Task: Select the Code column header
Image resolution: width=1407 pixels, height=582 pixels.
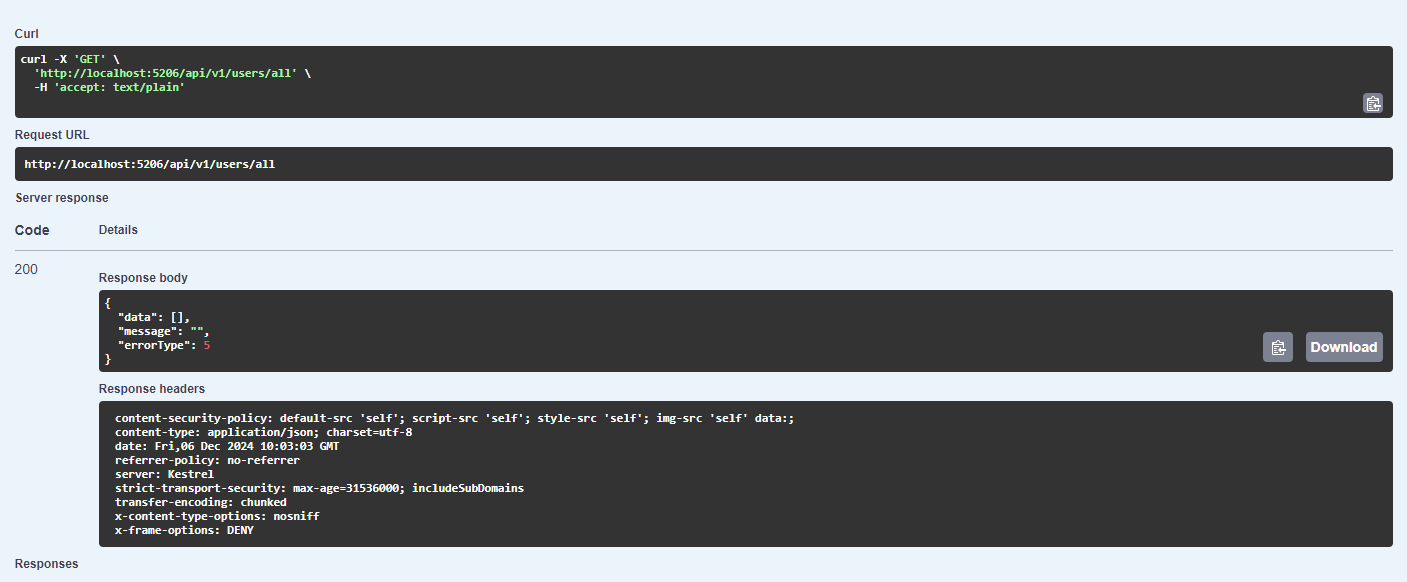Action: 31,229
